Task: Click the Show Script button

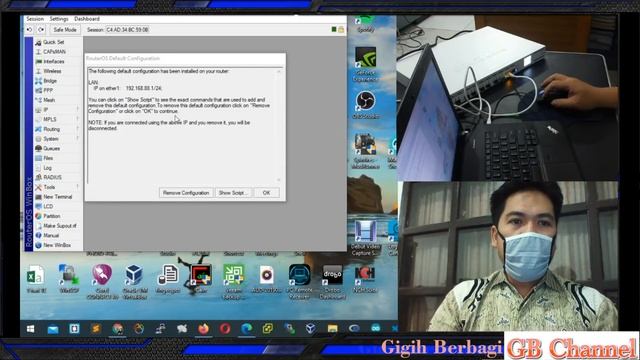Action: tap(233, 193)
